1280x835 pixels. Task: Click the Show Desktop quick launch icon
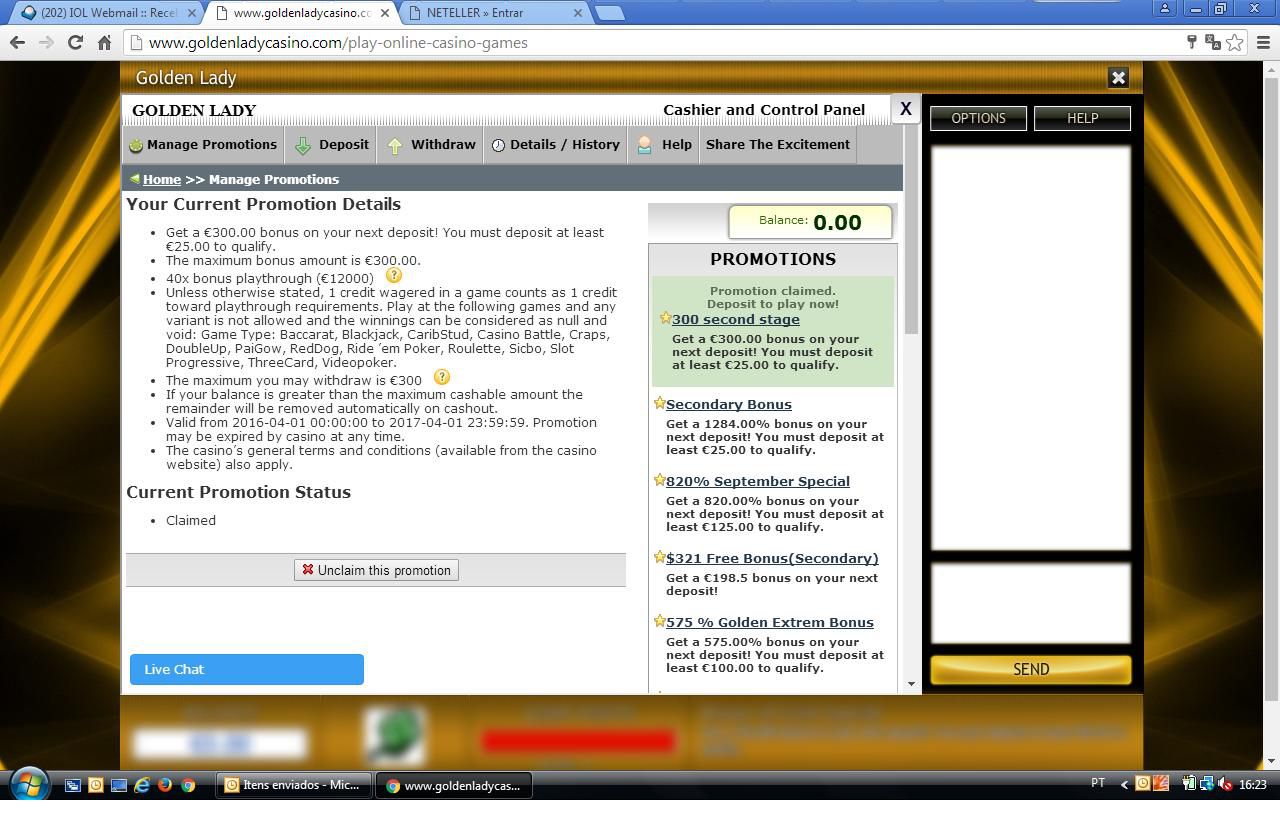pyautogui.click(x=119, y=785)
